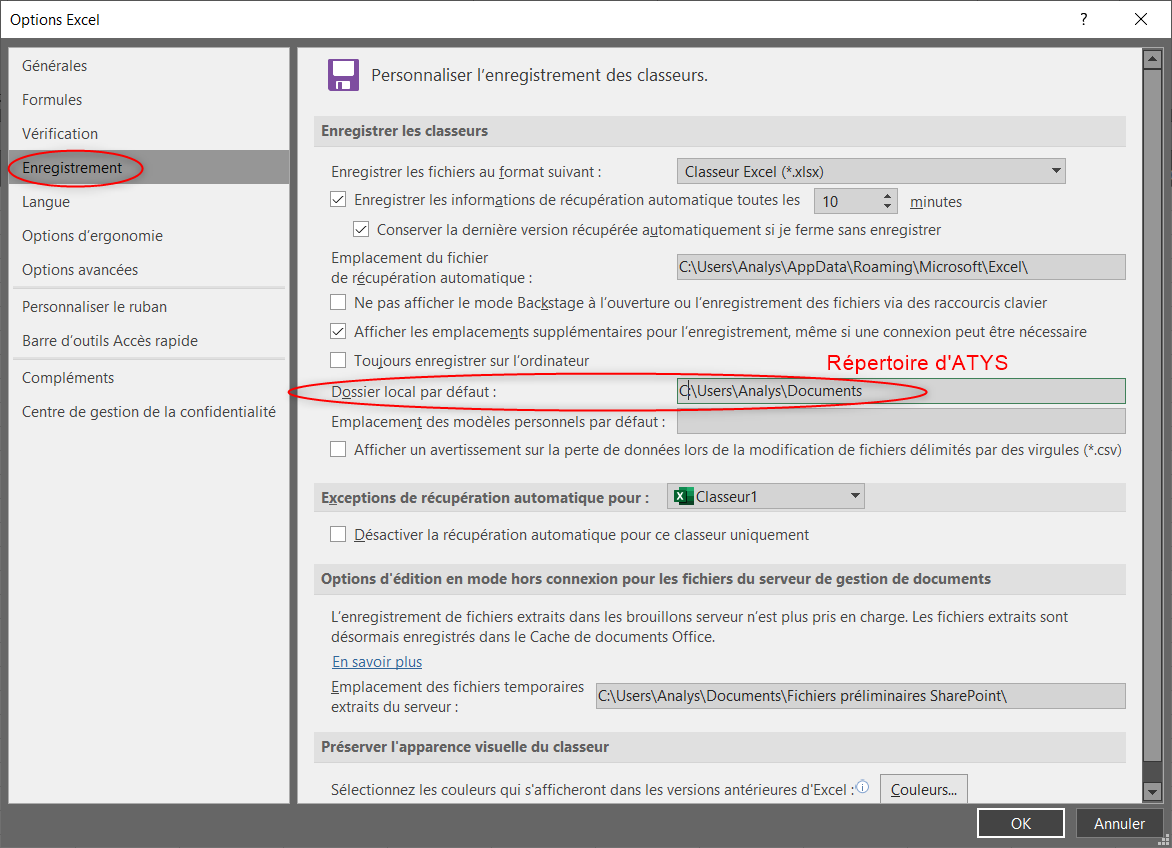Toggle 'Ne pas afficher le mode Backstage' checkbox

338,302
